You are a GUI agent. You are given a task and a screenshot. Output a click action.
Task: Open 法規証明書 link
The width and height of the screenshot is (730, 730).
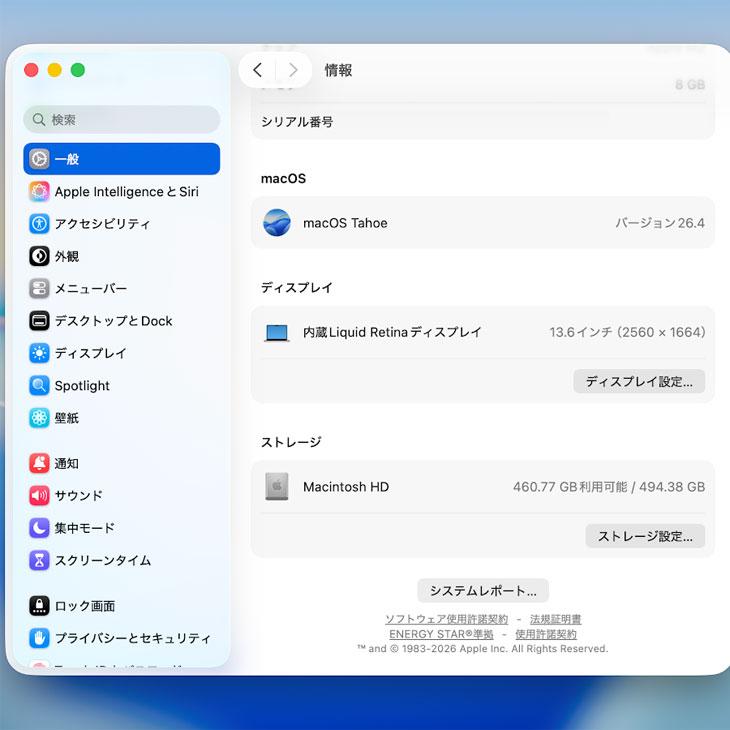click(555, 619)
